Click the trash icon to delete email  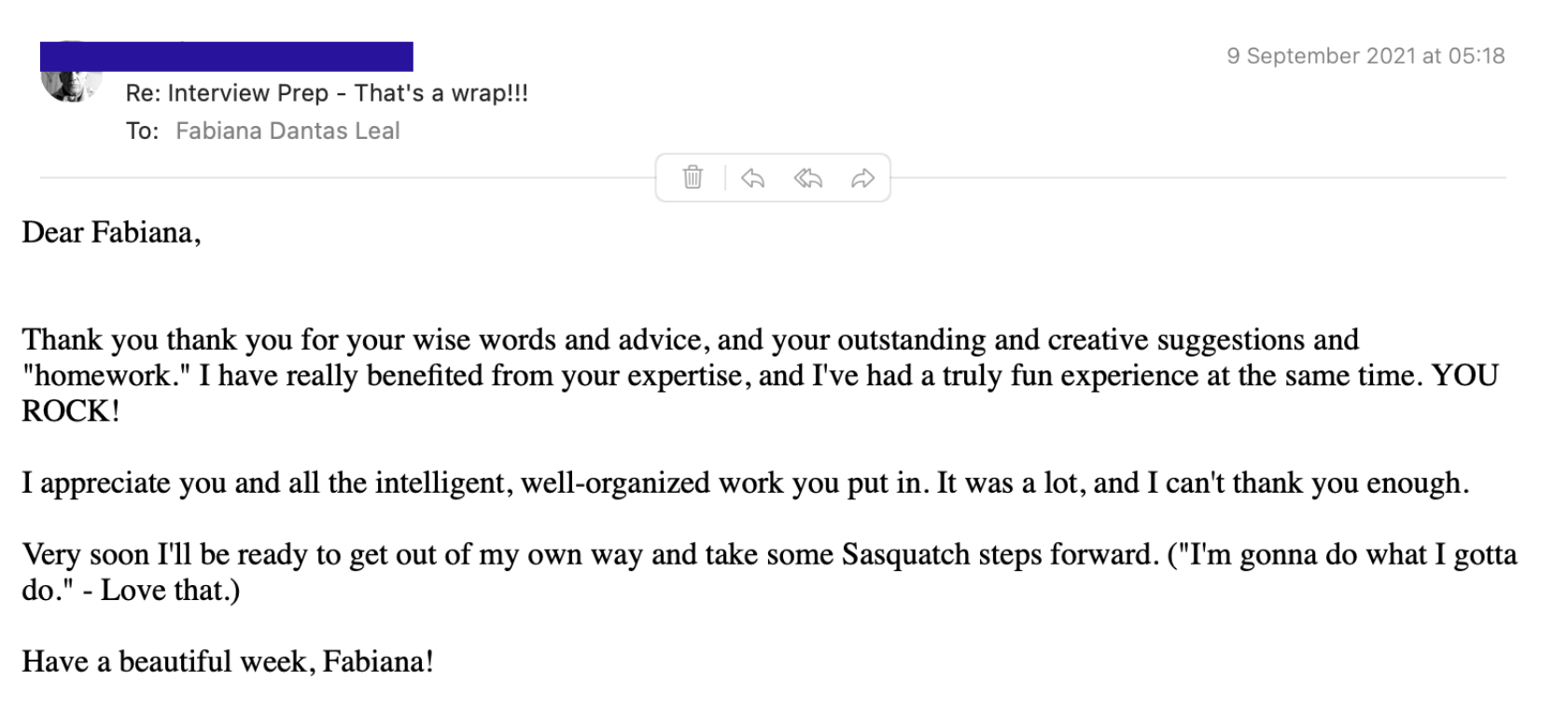tap(693, 177)
